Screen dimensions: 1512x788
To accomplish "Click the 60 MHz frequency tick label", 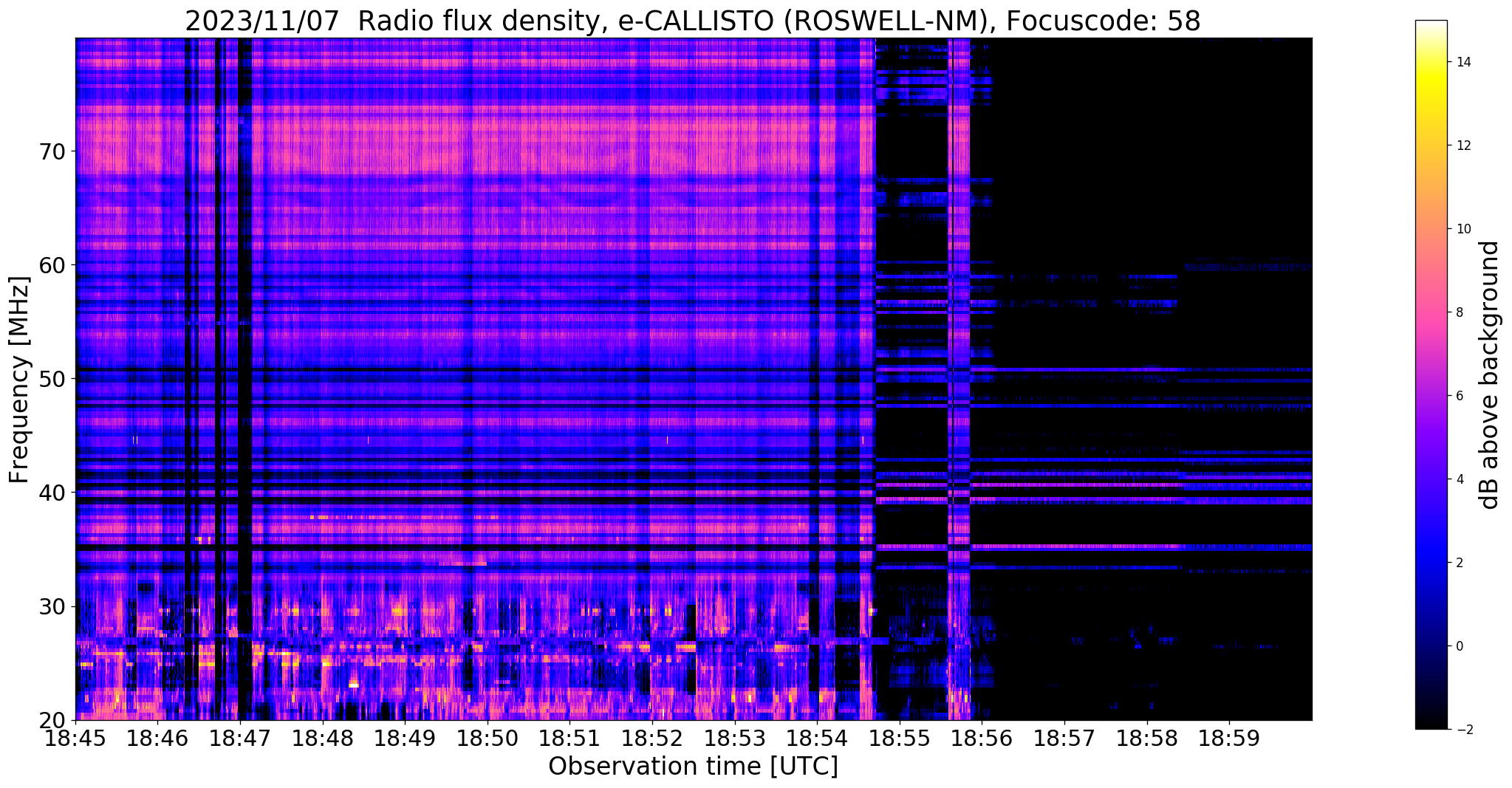I will click(51, 265).
